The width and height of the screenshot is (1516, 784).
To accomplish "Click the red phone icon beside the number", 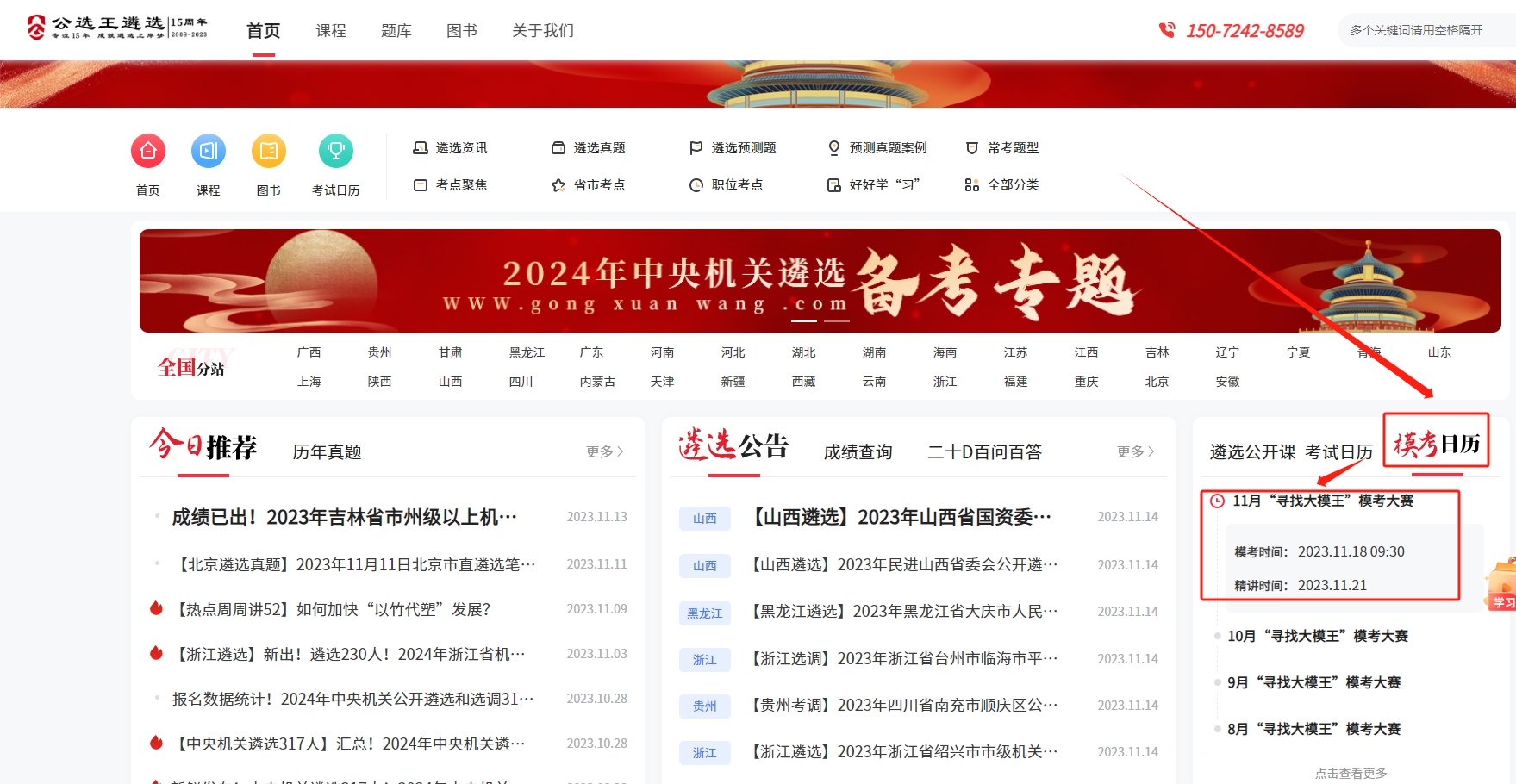I will tap(1167, 30).
